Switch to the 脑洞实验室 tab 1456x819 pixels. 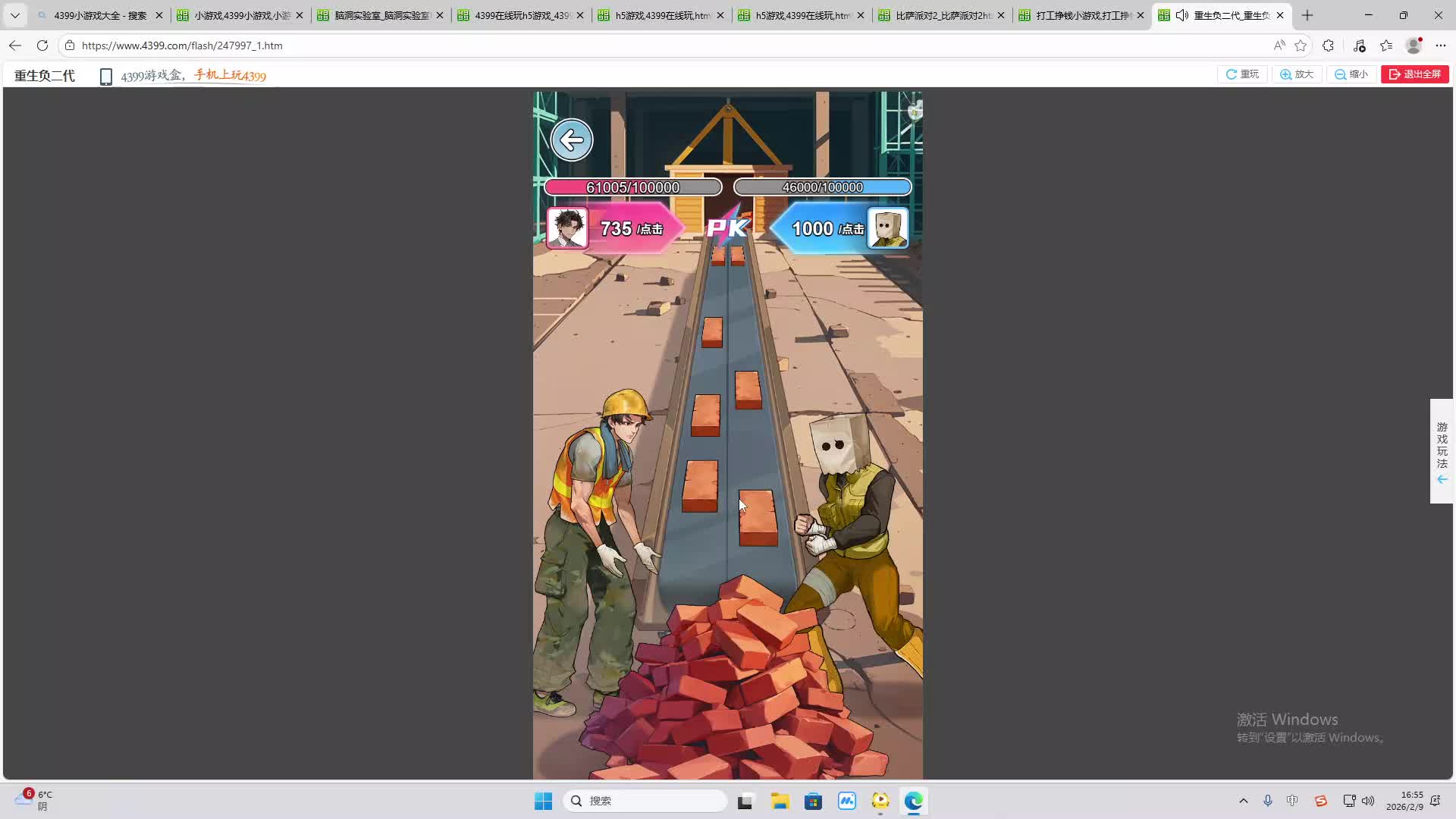click(381, 15)
